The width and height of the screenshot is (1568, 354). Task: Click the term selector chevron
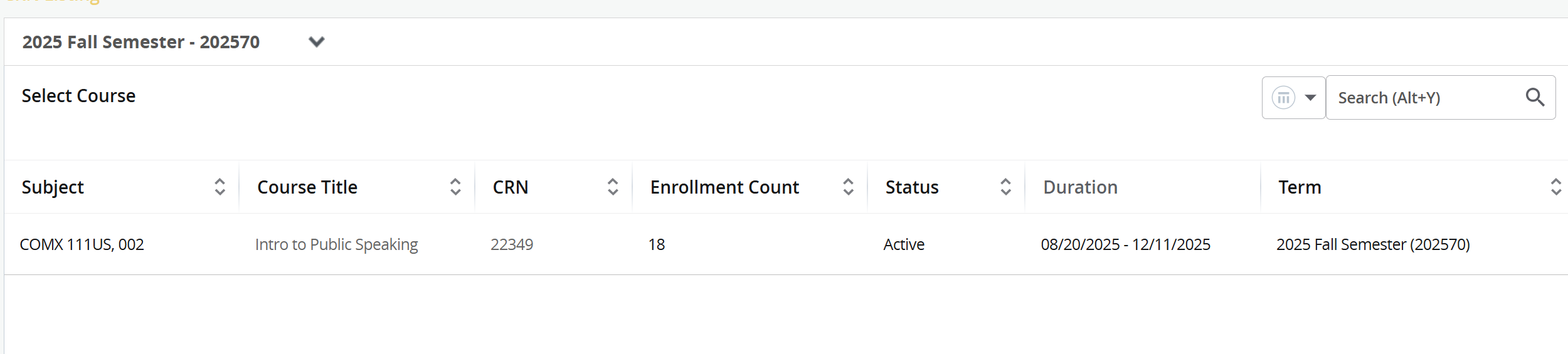pos(317,42)
